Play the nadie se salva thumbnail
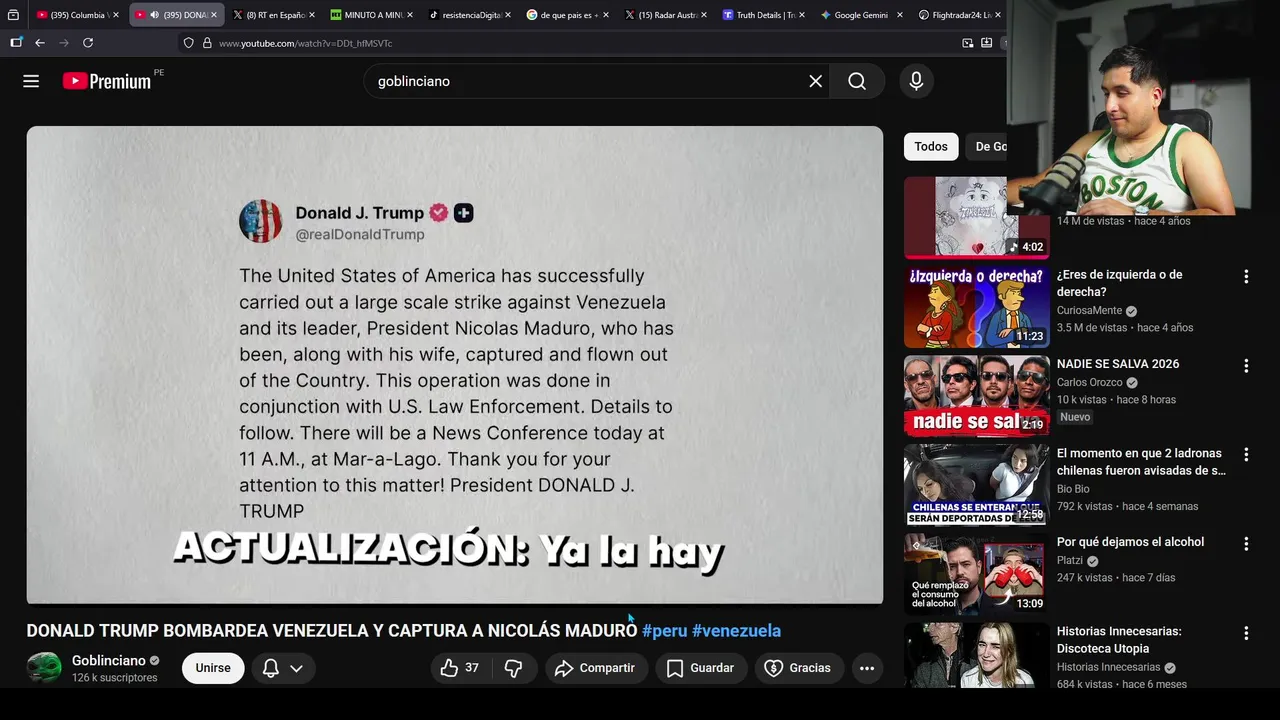The width and height of the screenshot is (1280, 720). pyautogui.click(x=977, y=396)
